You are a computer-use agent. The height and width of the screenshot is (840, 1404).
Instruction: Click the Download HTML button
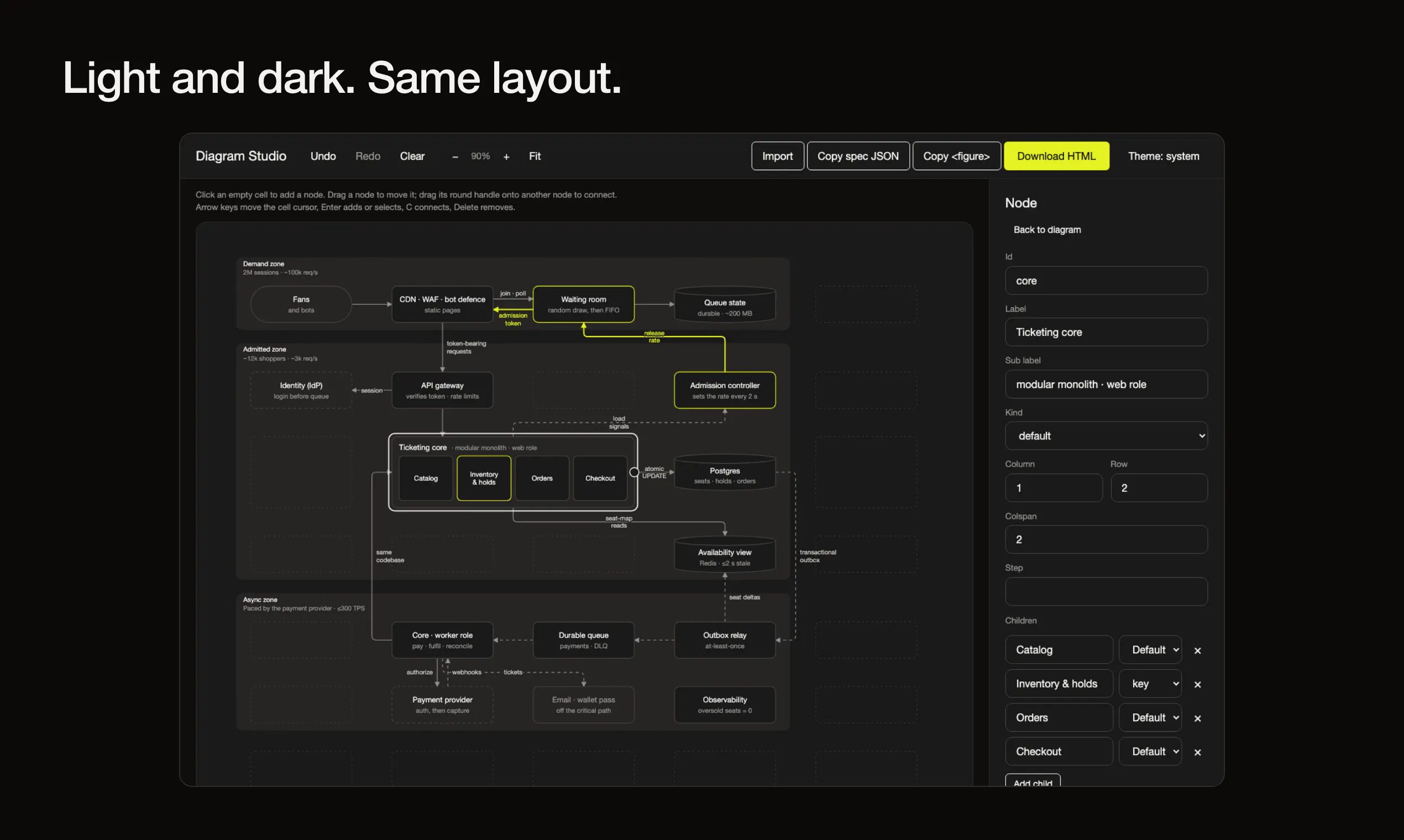point(1056,156)
